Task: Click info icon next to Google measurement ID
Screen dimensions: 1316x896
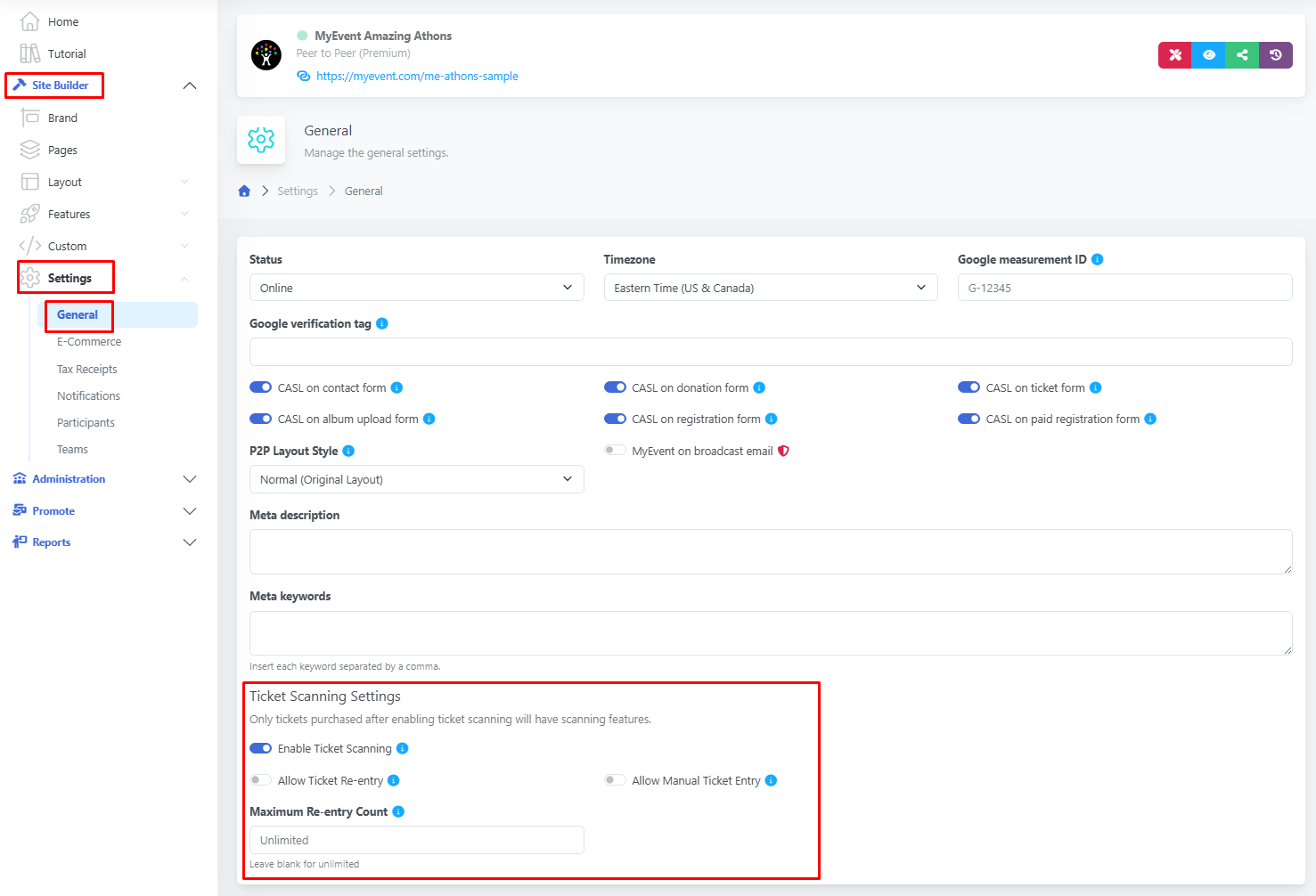Action: (1098, 260)
